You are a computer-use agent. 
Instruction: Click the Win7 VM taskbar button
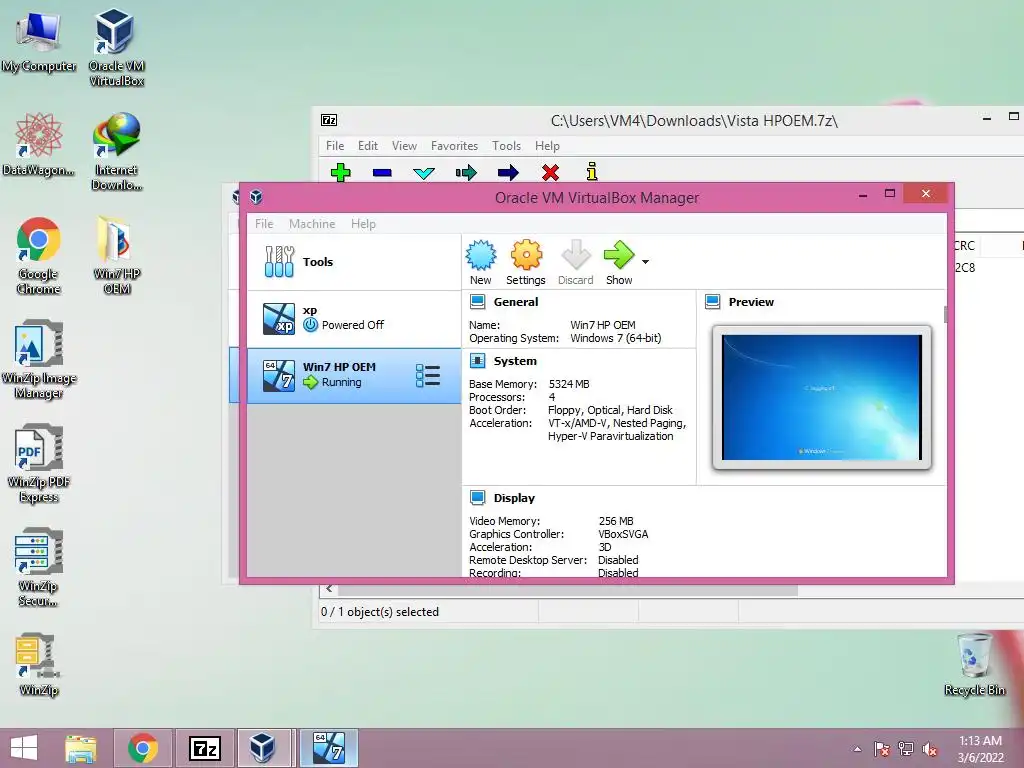pyautogui.click(x=329, y=748)
